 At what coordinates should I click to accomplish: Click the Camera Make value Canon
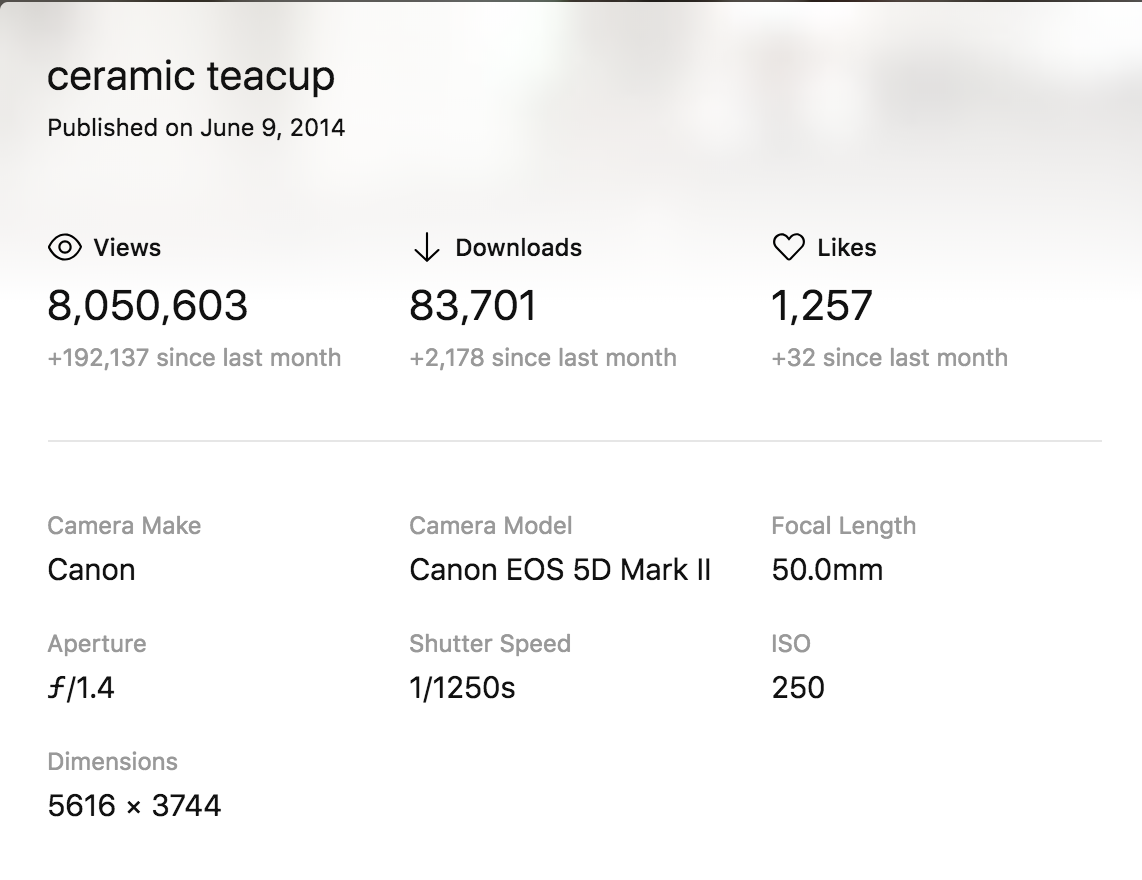pos(91,570)
